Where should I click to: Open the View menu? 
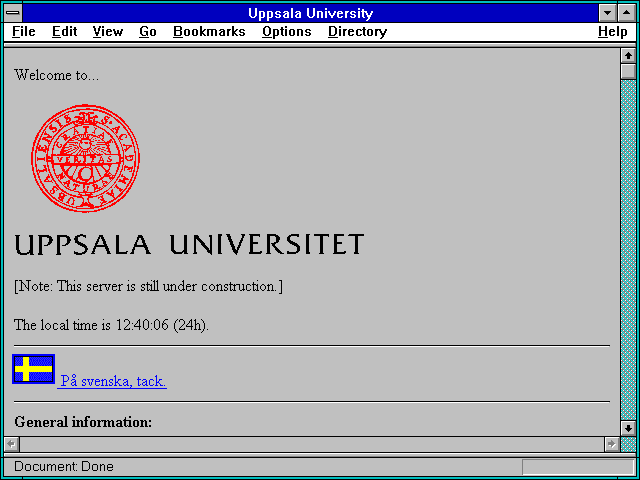[x=108, y=32]
